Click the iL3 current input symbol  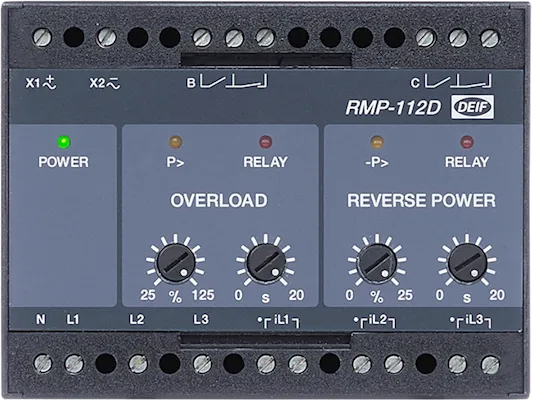pyautogui.click(x=471, y=320)
